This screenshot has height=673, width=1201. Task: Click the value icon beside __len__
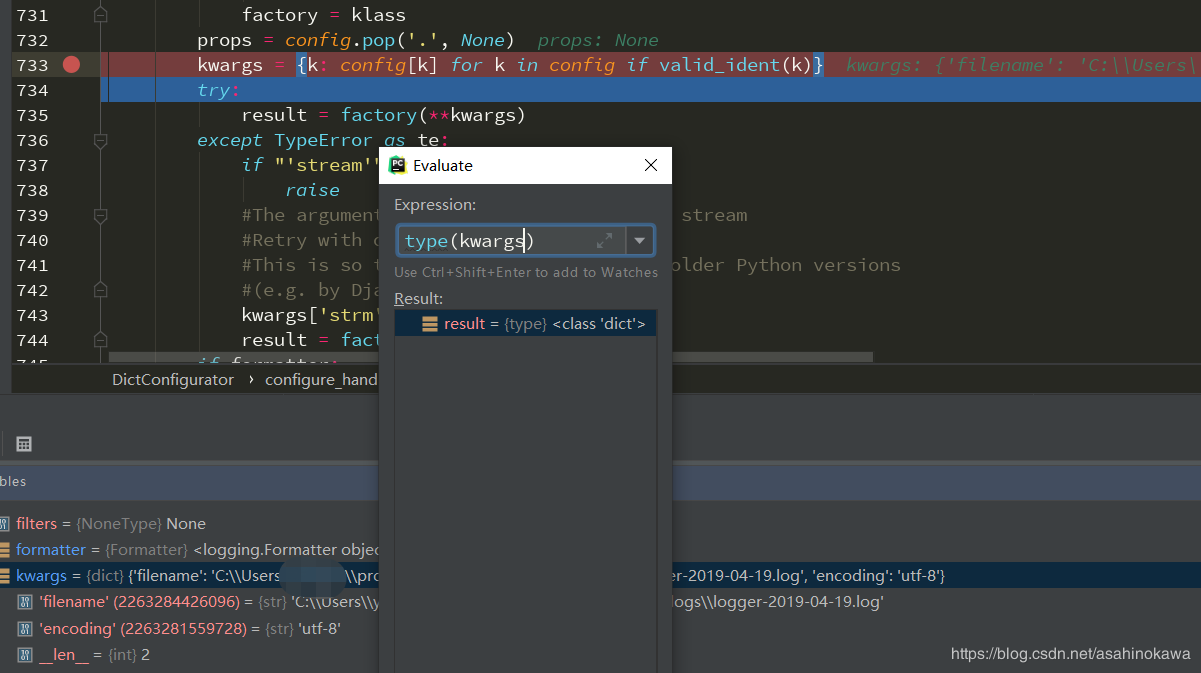click(26, 655)
